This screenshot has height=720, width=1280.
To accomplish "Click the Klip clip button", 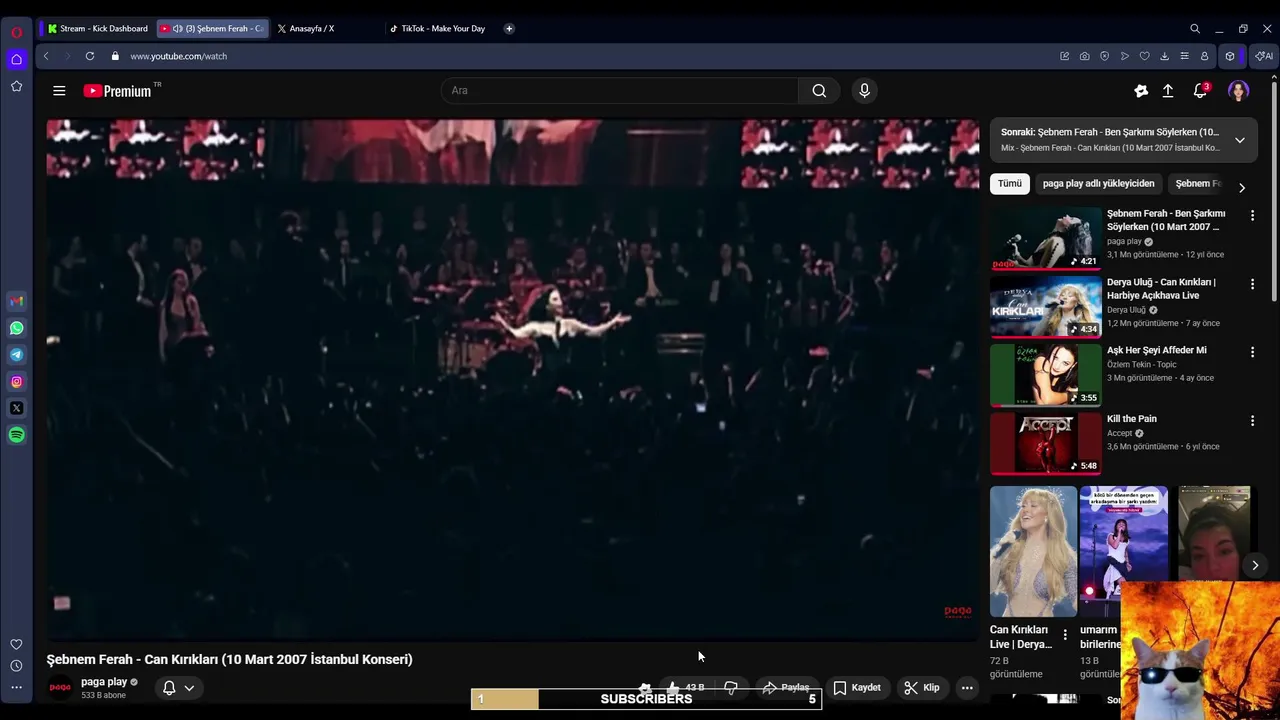I will pos(921,687).
